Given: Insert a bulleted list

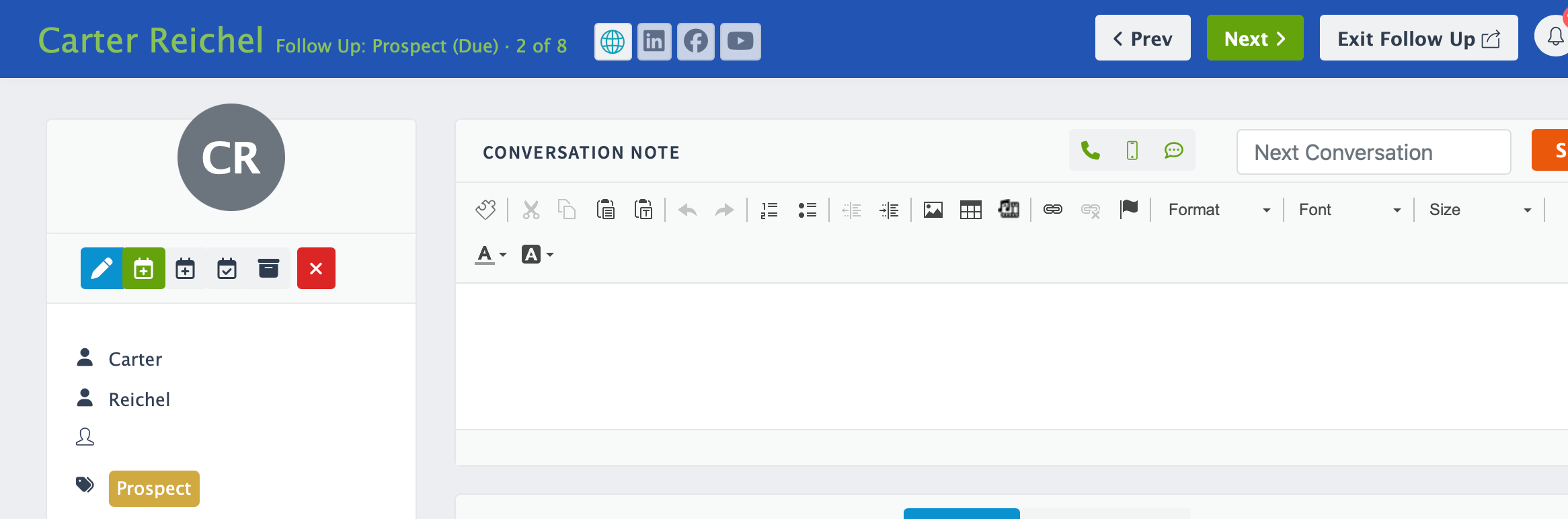Looking at the screenshot, I should point(807,210).
